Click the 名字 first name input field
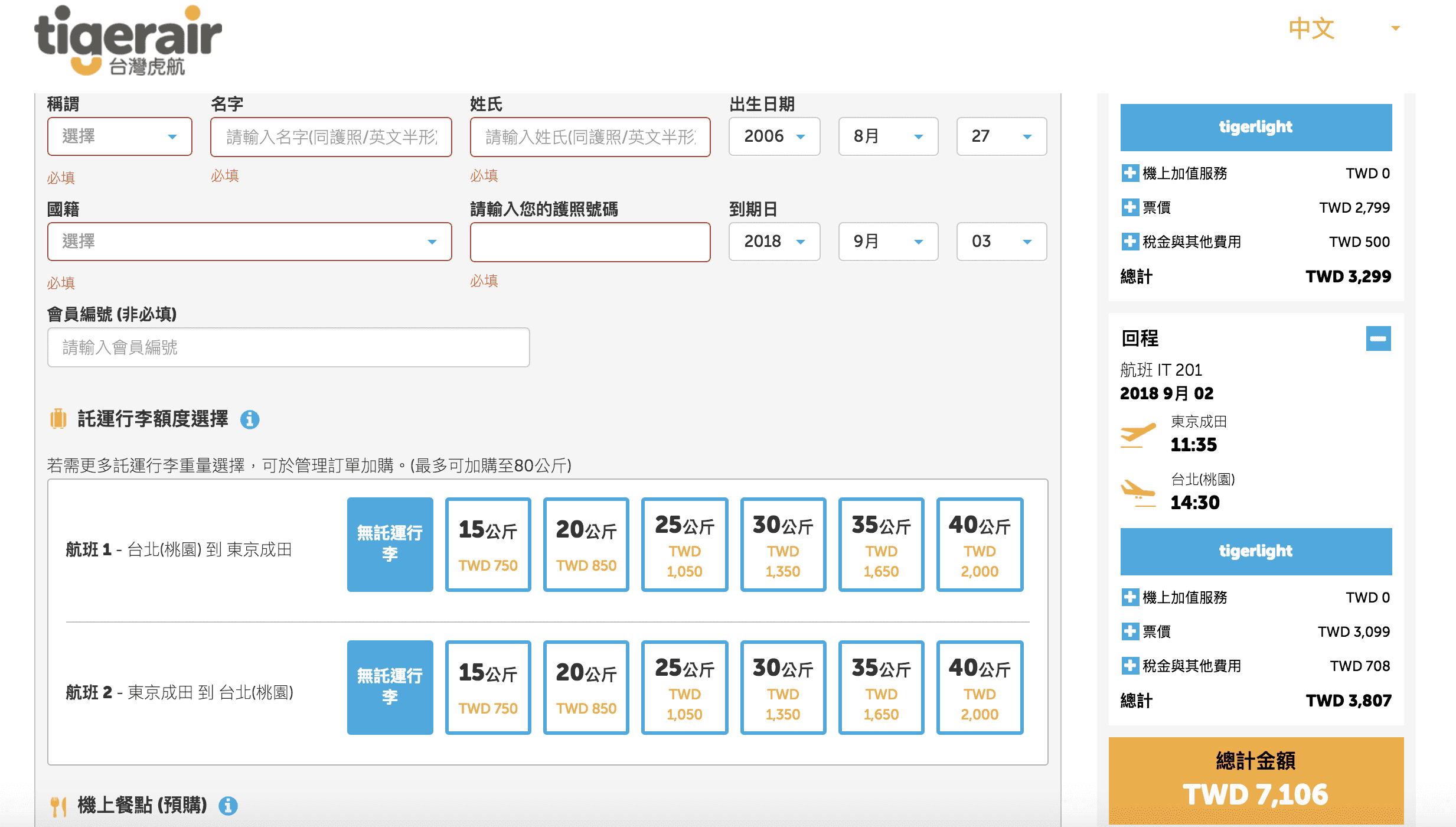The height and width of the screenshot is (827, 1456). [x=331, y=137]
